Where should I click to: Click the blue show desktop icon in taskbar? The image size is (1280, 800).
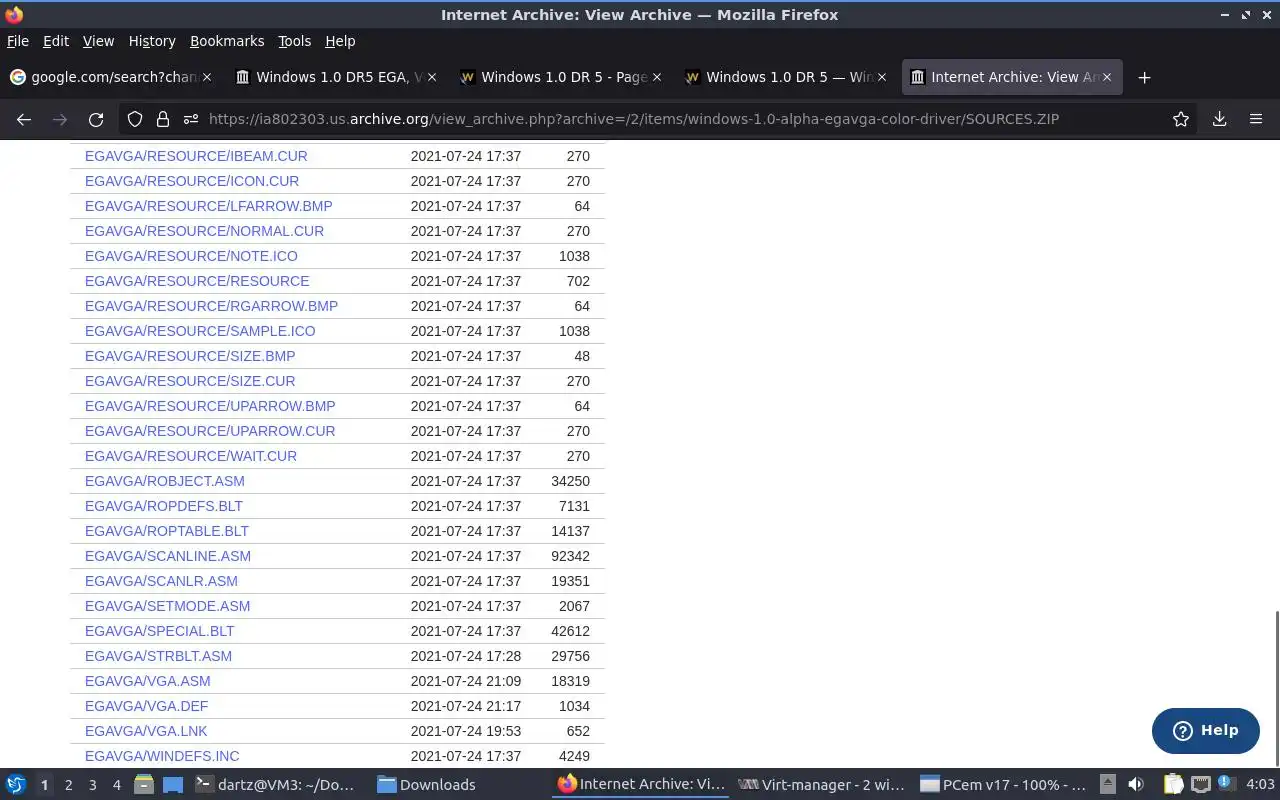[173, 784]
